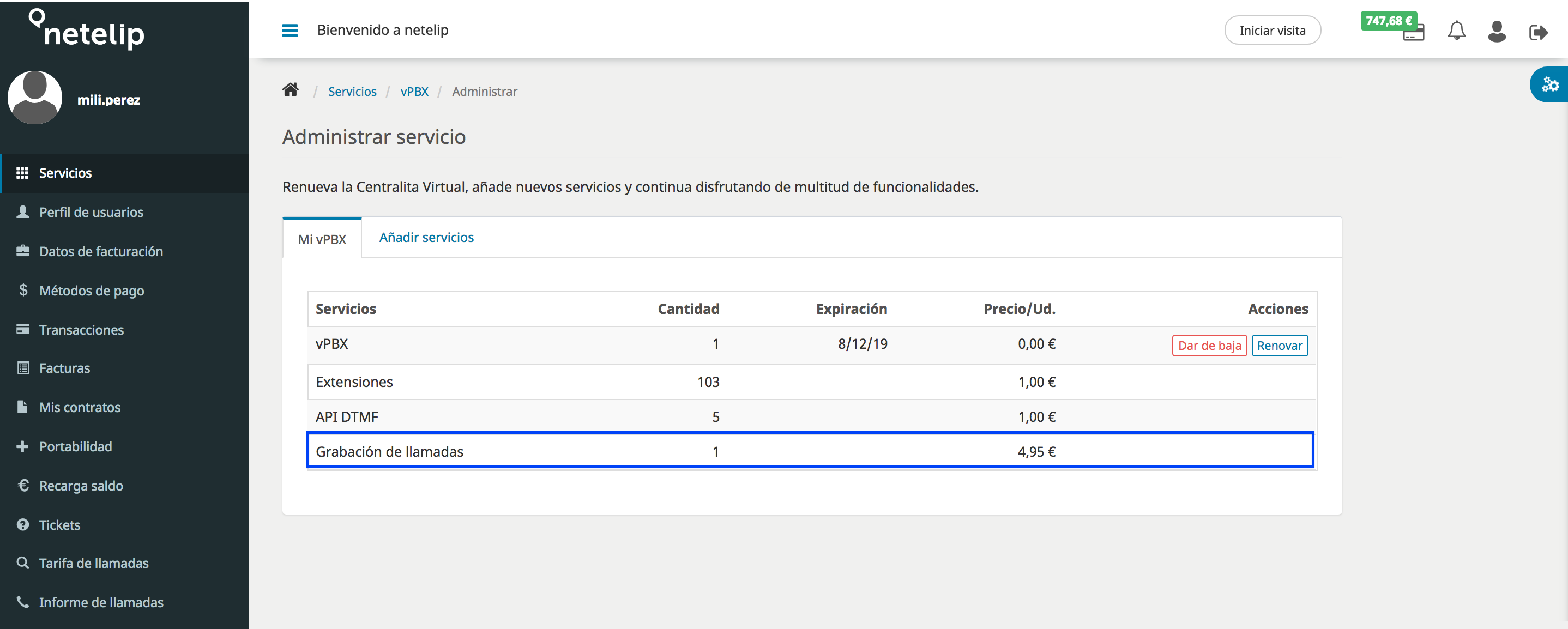Screen dimensions: 1568x629
Task: Click the Grabación de llamadas row name
Action: (x=390, y=451)
